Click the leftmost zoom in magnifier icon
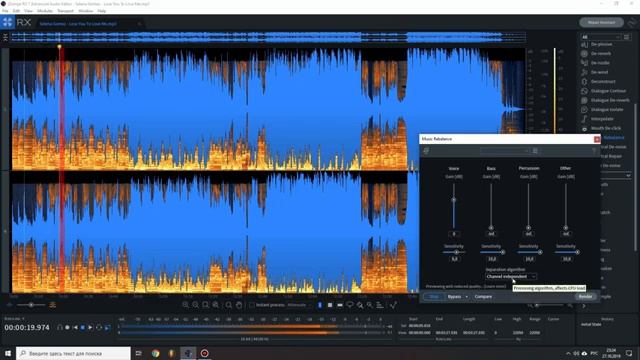The width and height of the screenshot is (640, 360). point(186,305)
